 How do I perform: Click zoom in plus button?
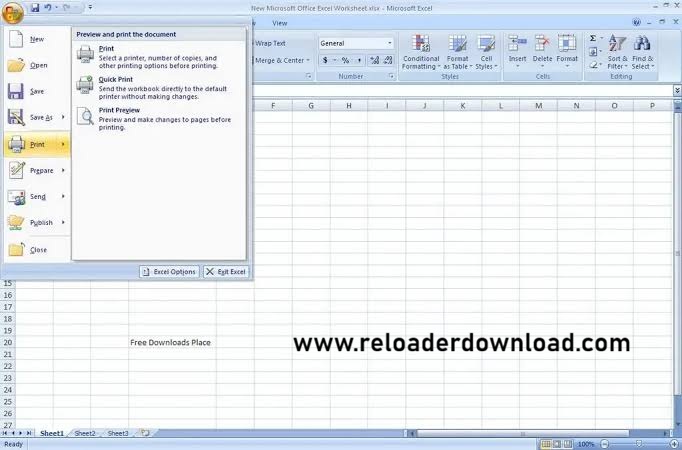[x=674, y=444]
